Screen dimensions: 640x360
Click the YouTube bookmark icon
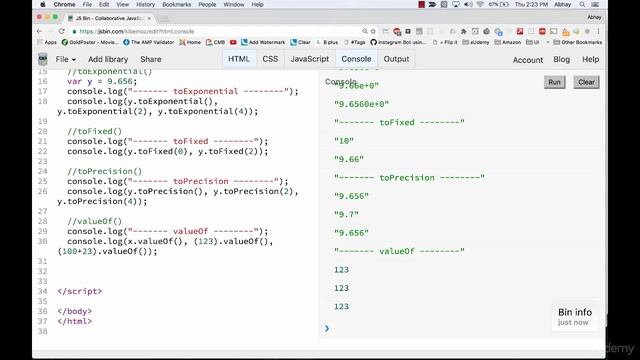233,42
